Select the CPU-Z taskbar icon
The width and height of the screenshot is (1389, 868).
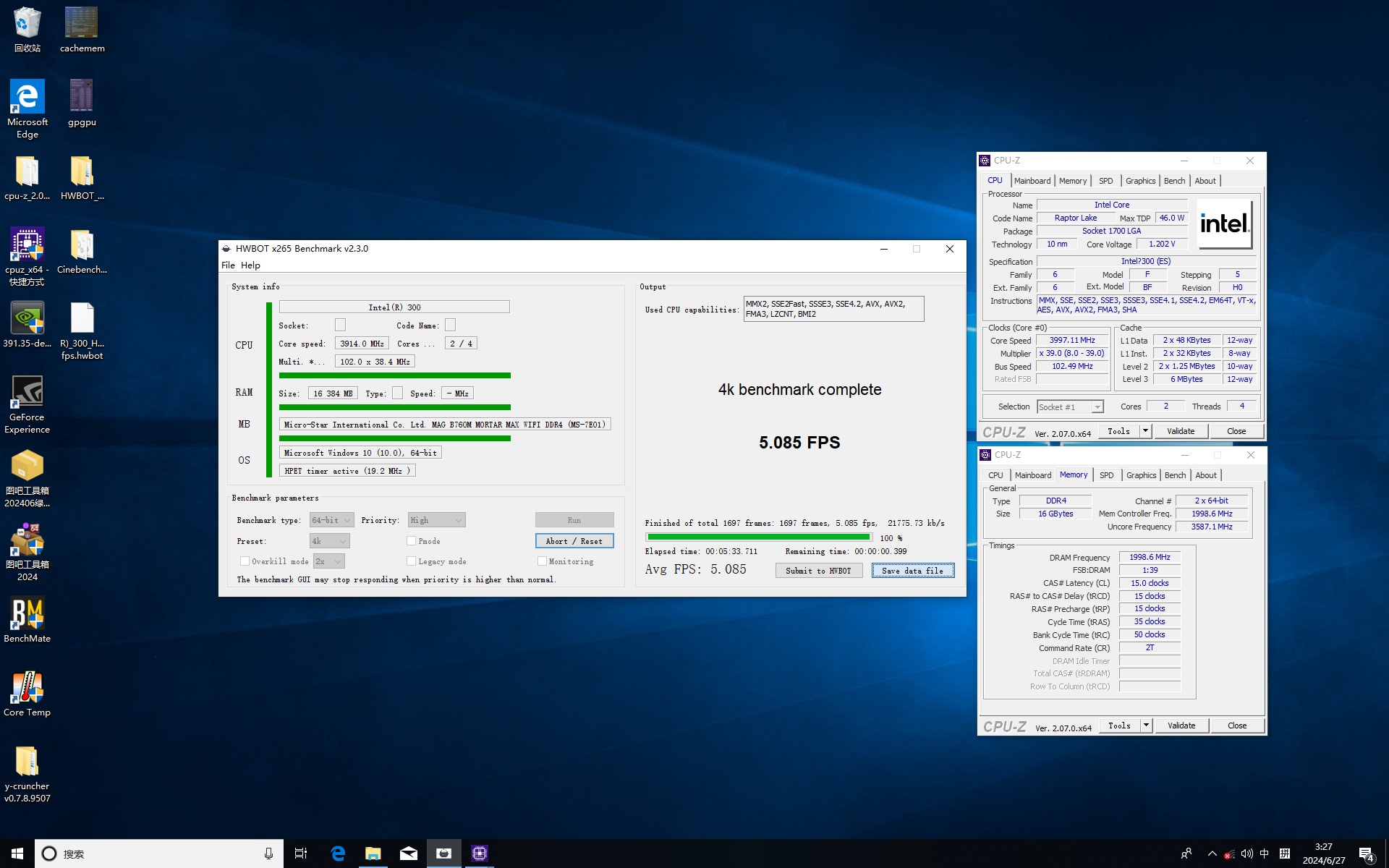pos(479,854)
